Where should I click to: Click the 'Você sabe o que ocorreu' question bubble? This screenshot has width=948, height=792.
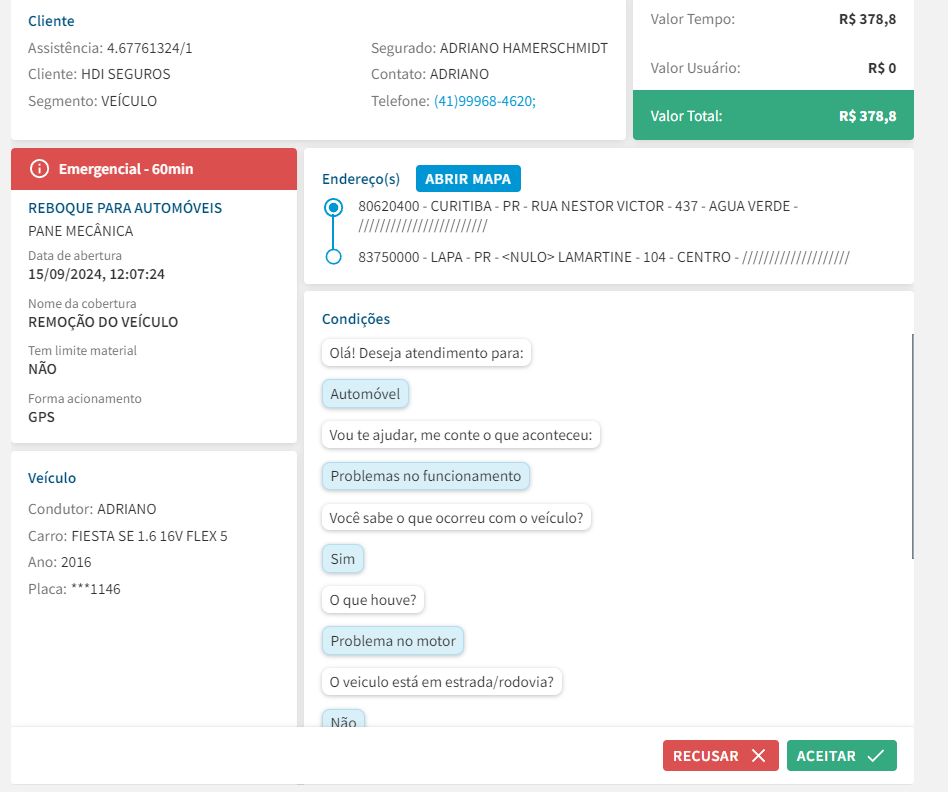[457, 518]
